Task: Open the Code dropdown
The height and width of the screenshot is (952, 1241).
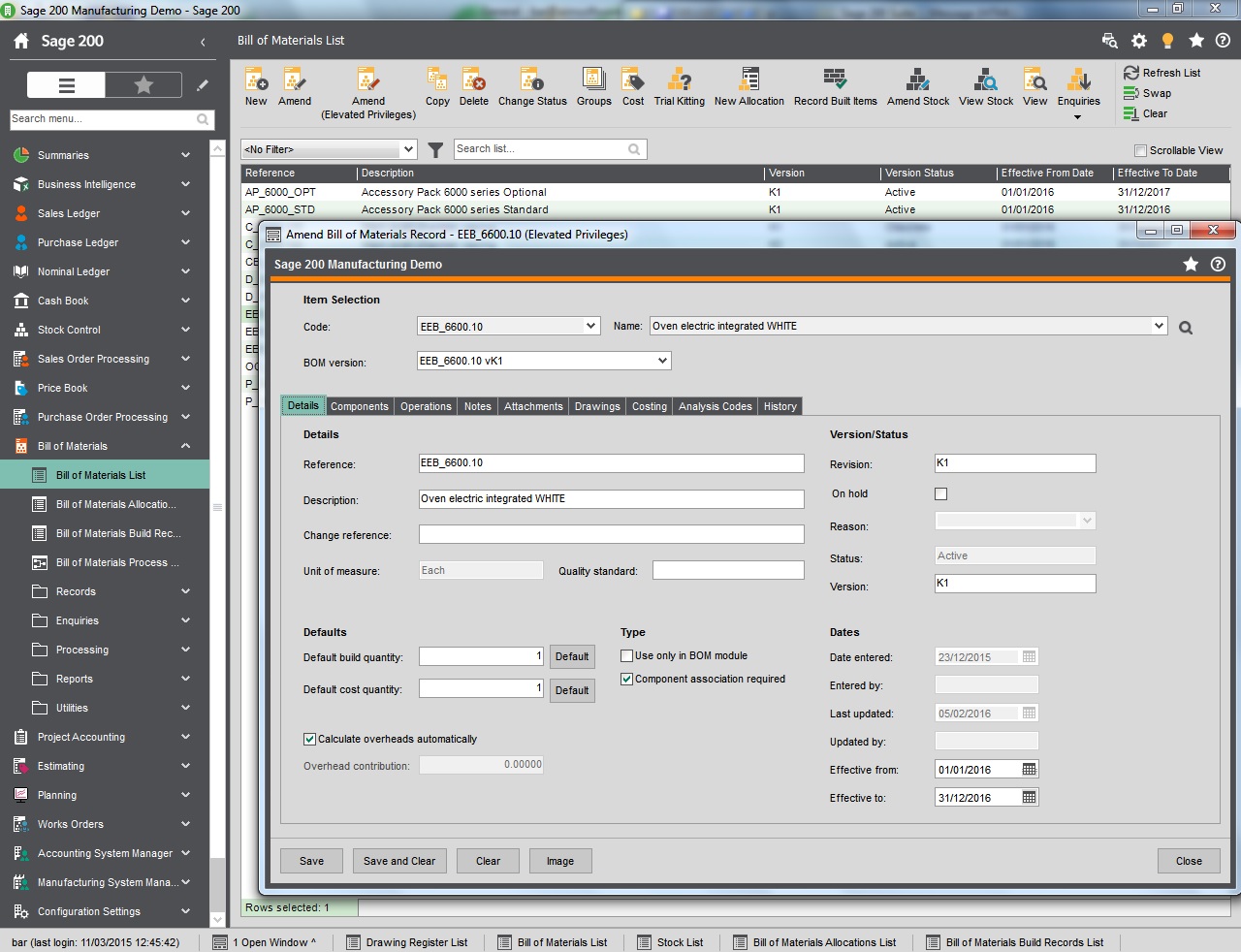Action: coord(590,326)
